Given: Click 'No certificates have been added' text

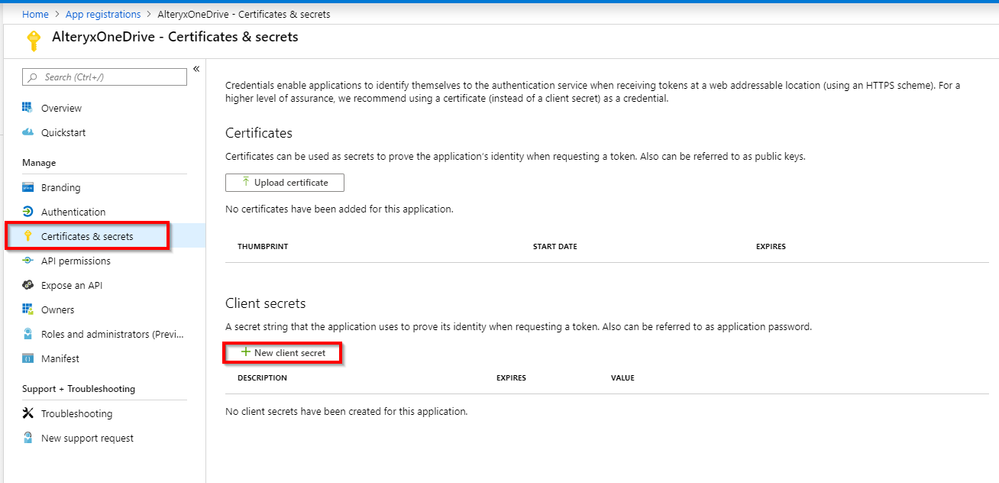Looking at the screenshot, I should click(x=340, y=208).
